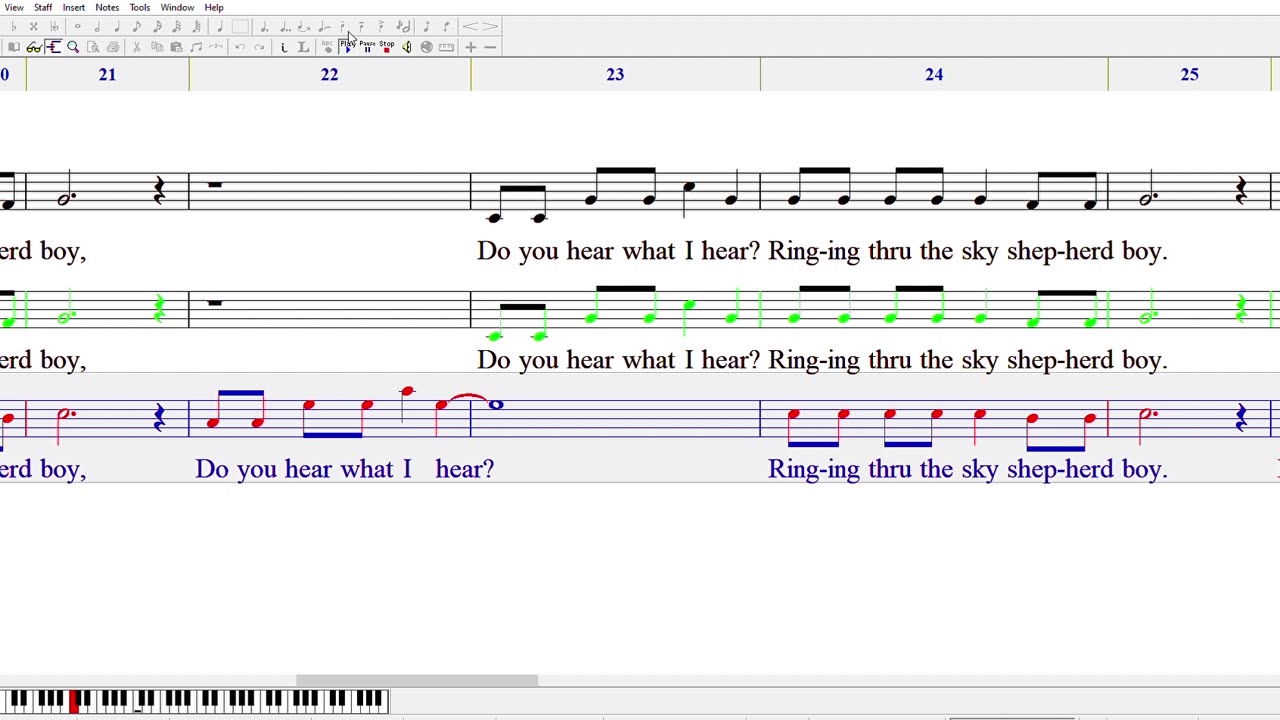Image resolution: width=1280 pixels, height=720 pixels.
Task: Start recording with Rec button
Action: click(327, 47)
